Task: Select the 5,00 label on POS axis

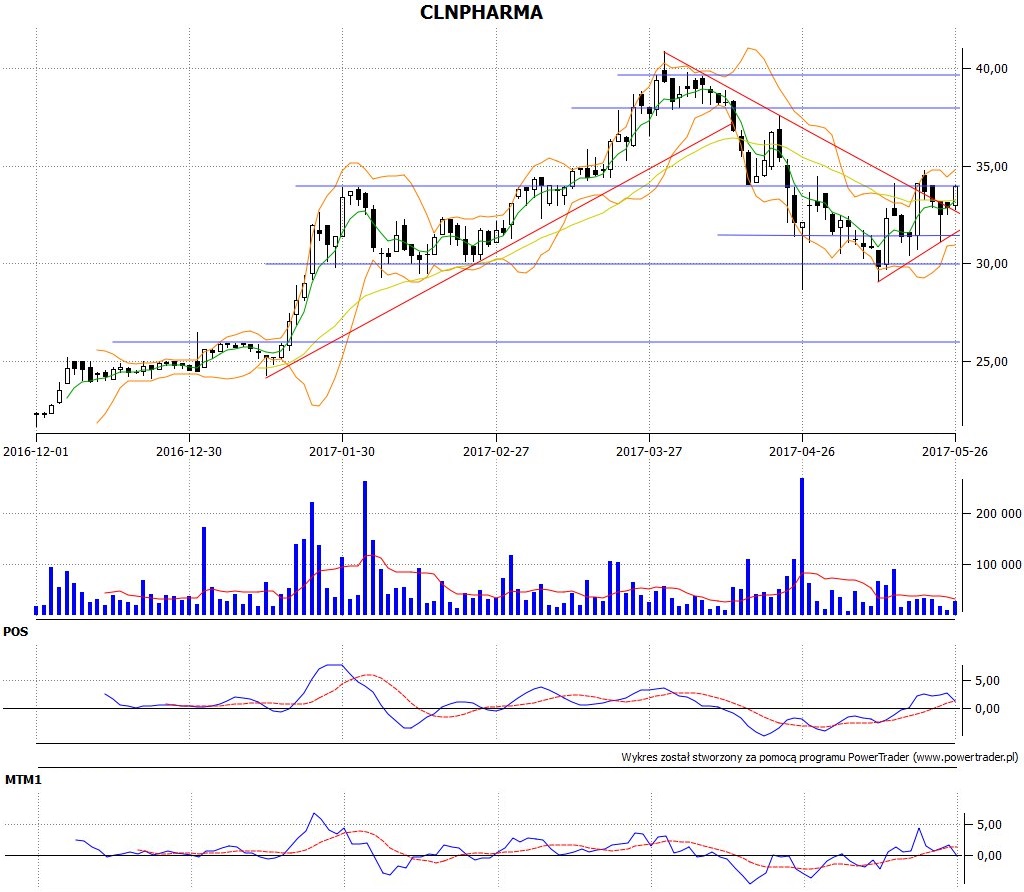Action: (x=987, y=680)
